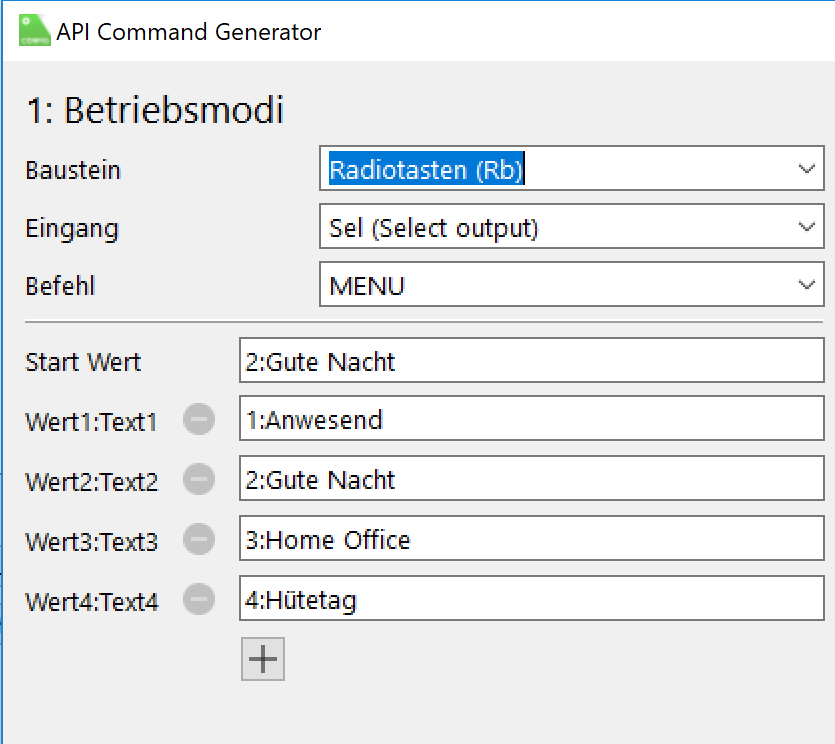Select the 3:Home Office text field
Image resolution: width=835 pixels, height=744 pixels.
[531, 541]
